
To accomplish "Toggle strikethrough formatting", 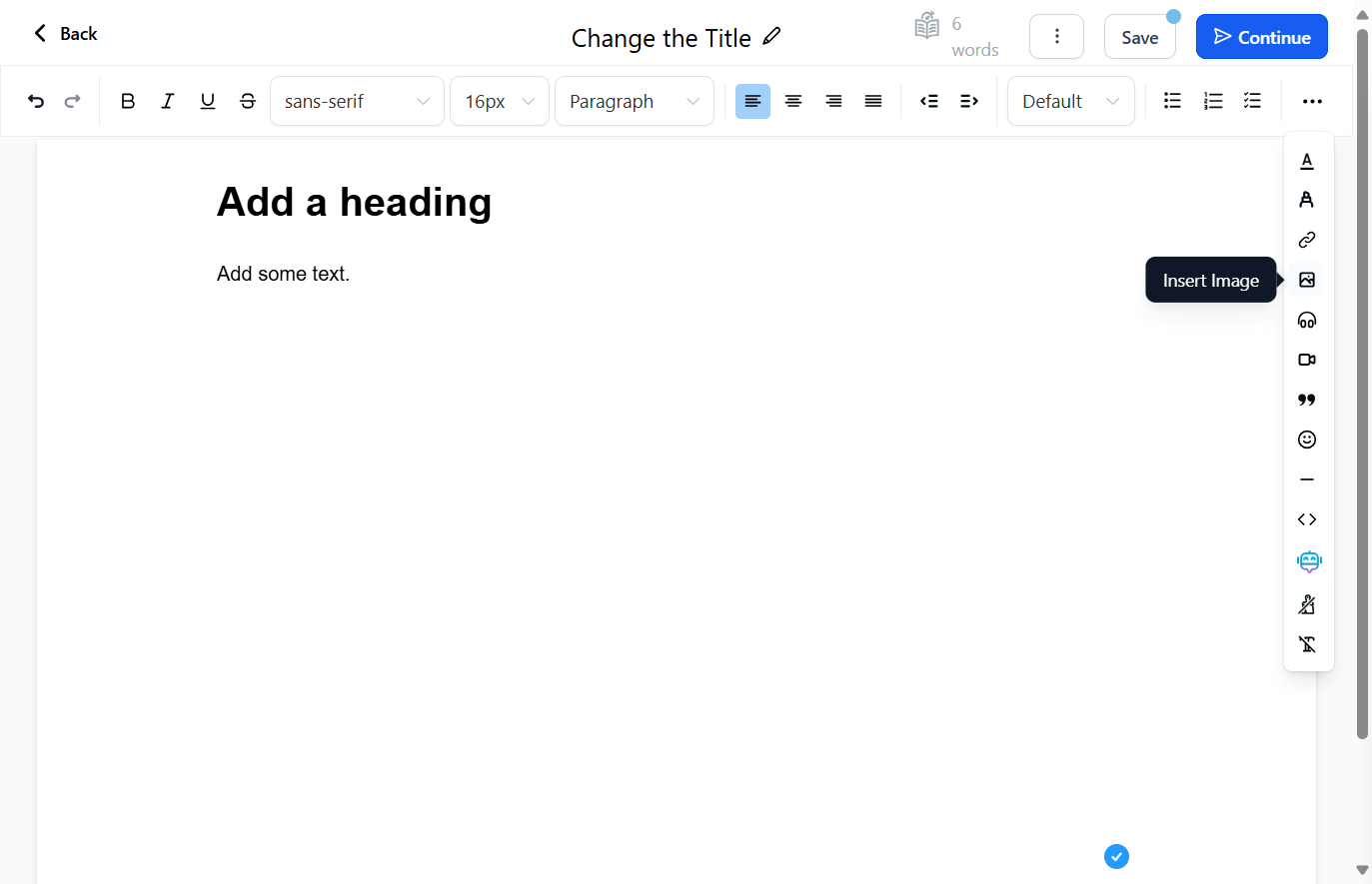I will coord(248,101).
